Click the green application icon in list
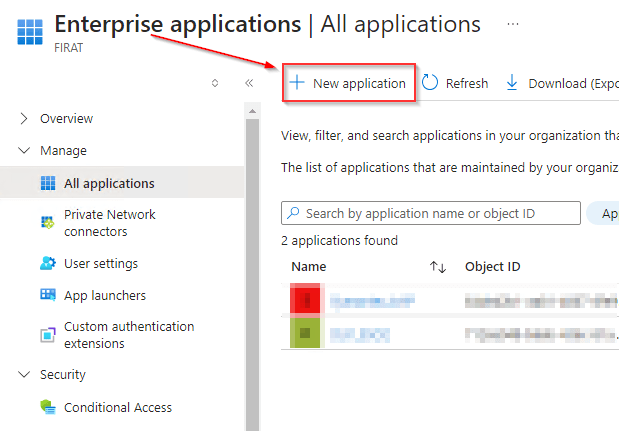The width and height of the screenshot is (619, 431). tap(305, 333)
